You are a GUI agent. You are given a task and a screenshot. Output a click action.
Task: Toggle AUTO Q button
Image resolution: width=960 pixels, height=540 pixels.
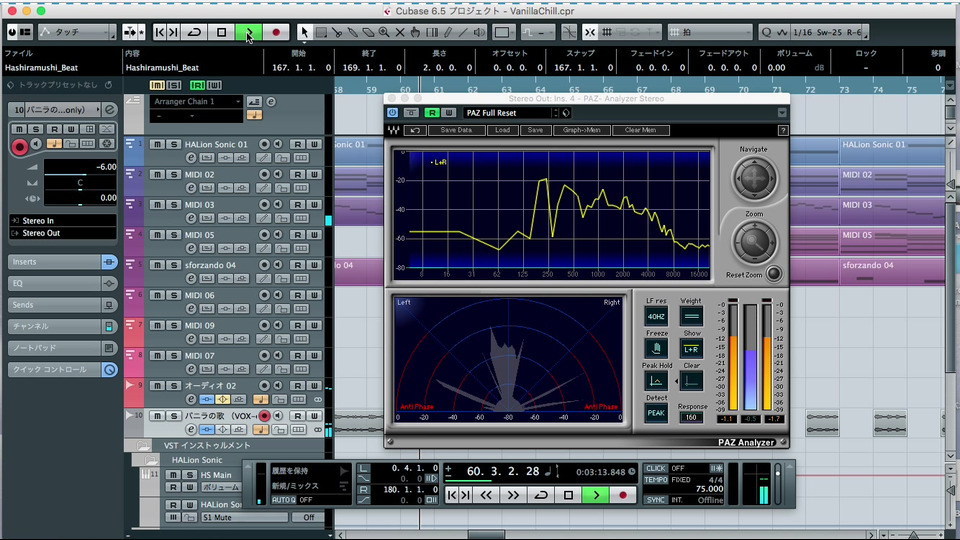point(284,500)
